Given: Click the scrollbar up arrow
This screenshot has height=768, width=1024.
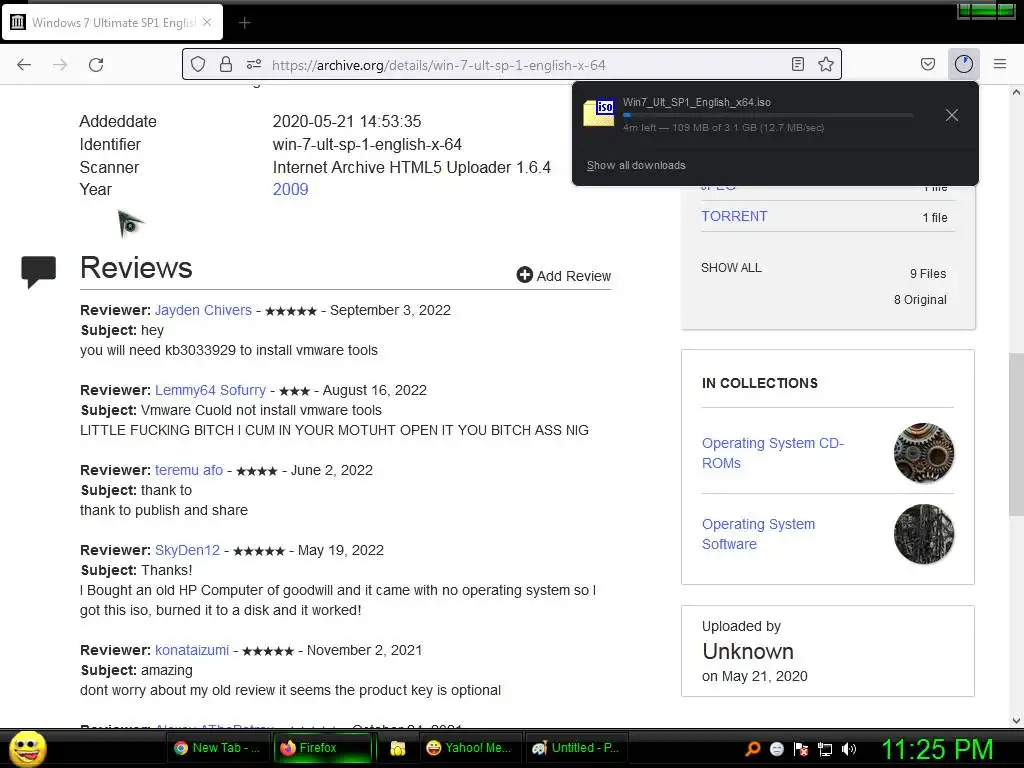Looking at the screenshot, I should (1016, 92).
